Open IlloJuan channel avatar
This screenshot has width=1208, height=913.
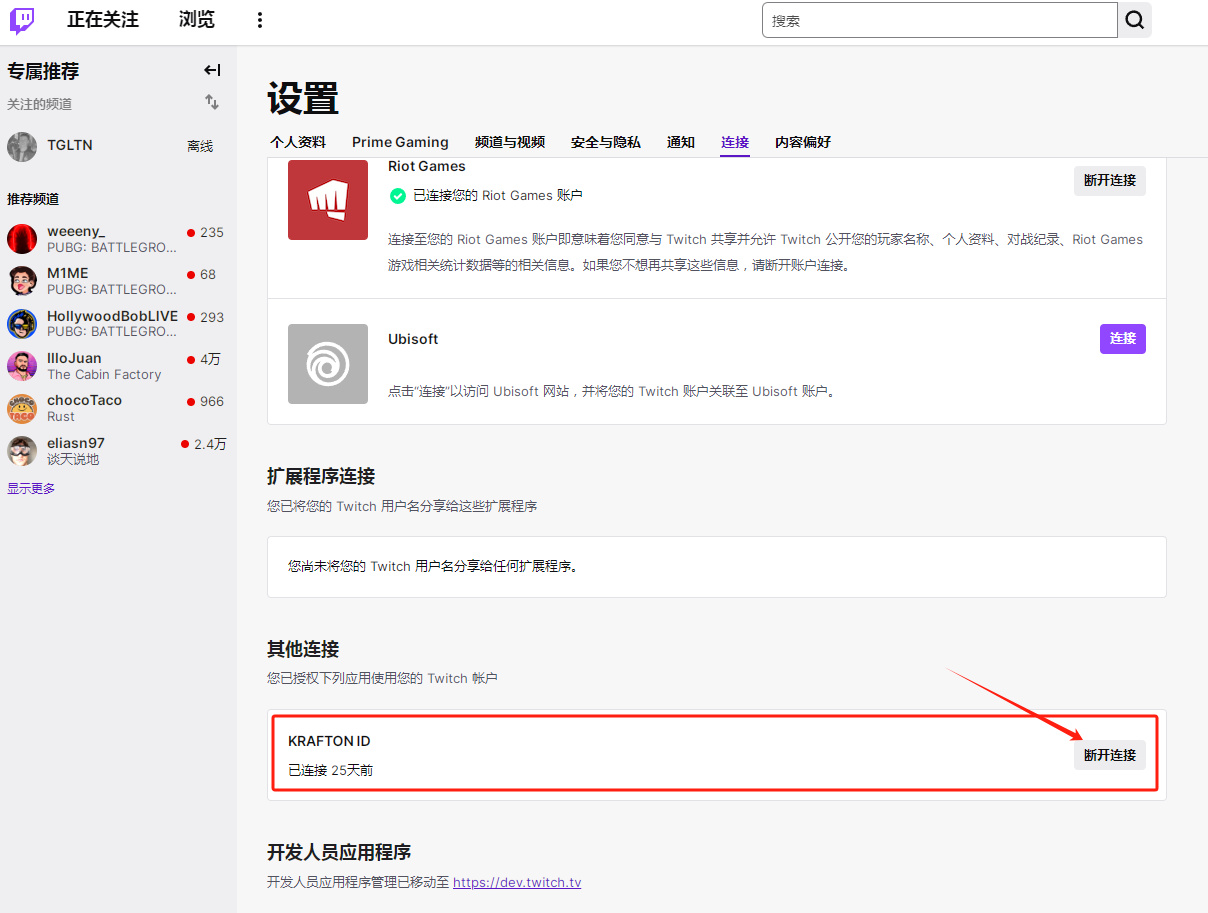[22, 366]
